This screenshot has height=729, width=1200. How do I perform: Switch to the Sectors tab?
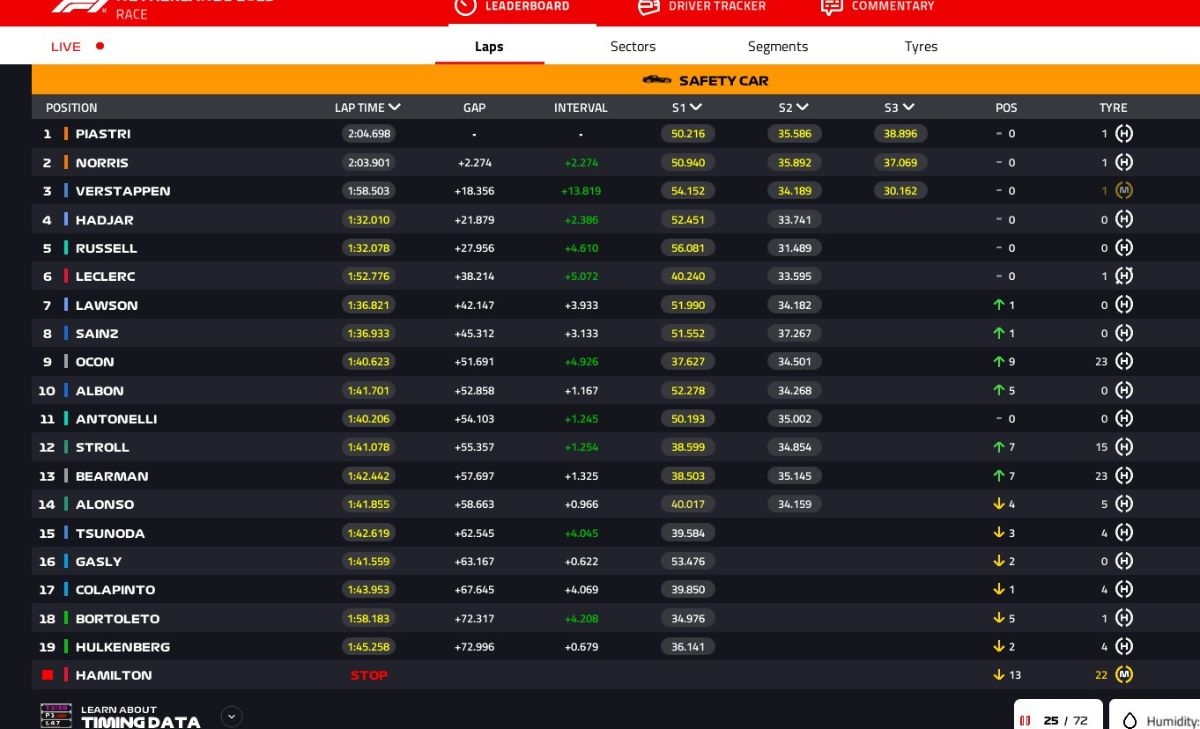click(x=633, y=47)
